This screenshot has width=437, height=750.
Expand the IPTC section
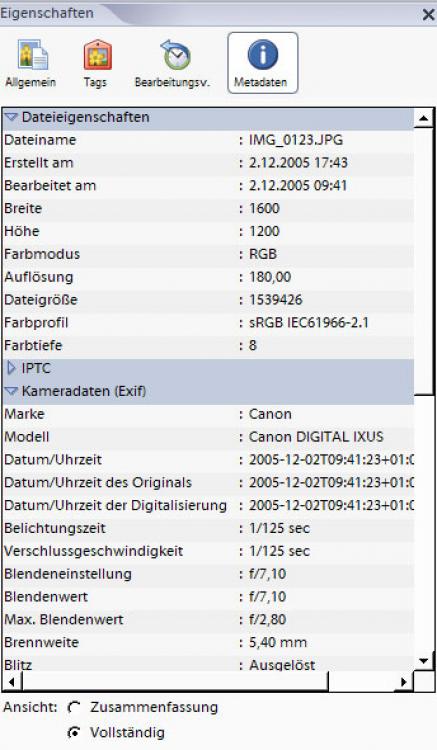pos(11,368)
